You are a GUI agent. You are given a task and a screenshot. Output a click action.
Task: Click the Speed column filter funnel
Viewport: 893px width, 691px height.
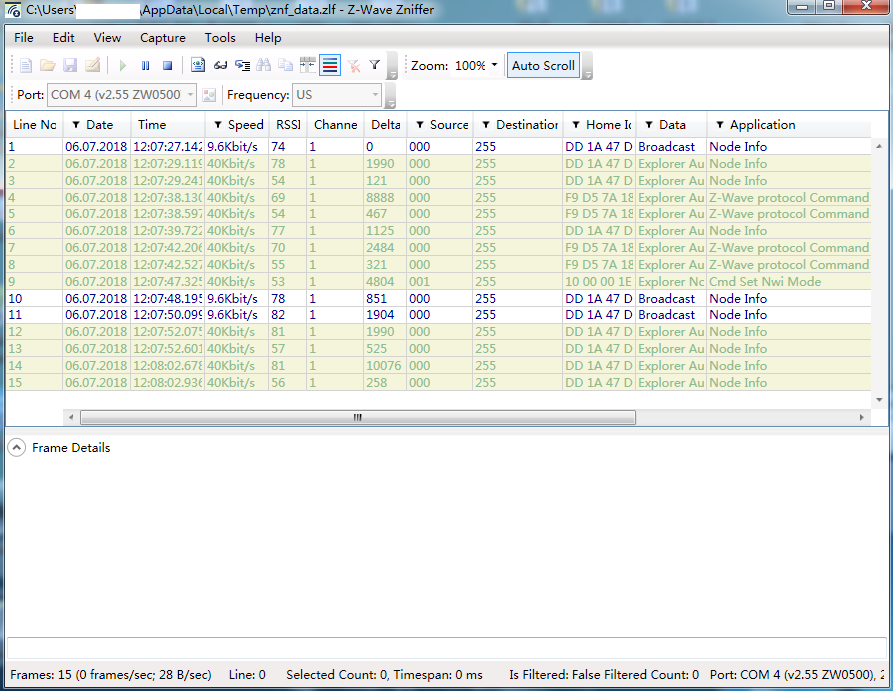coord(217,125)
